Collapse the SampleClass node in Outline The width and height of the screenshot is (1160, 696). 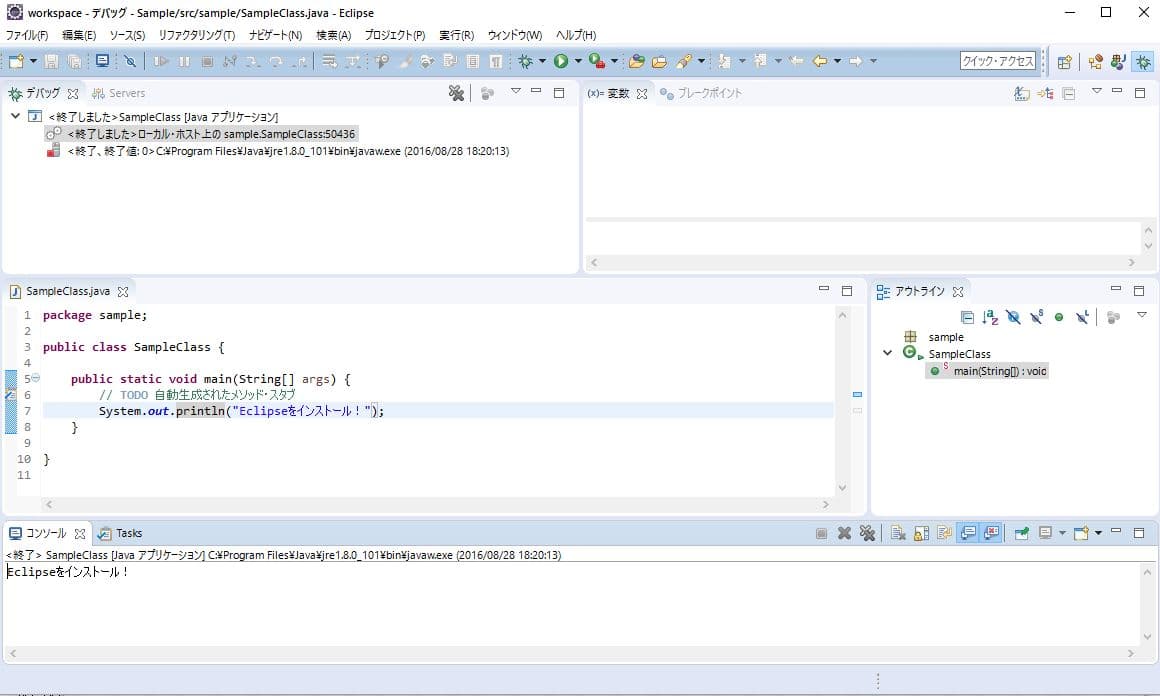coord(887,353)
